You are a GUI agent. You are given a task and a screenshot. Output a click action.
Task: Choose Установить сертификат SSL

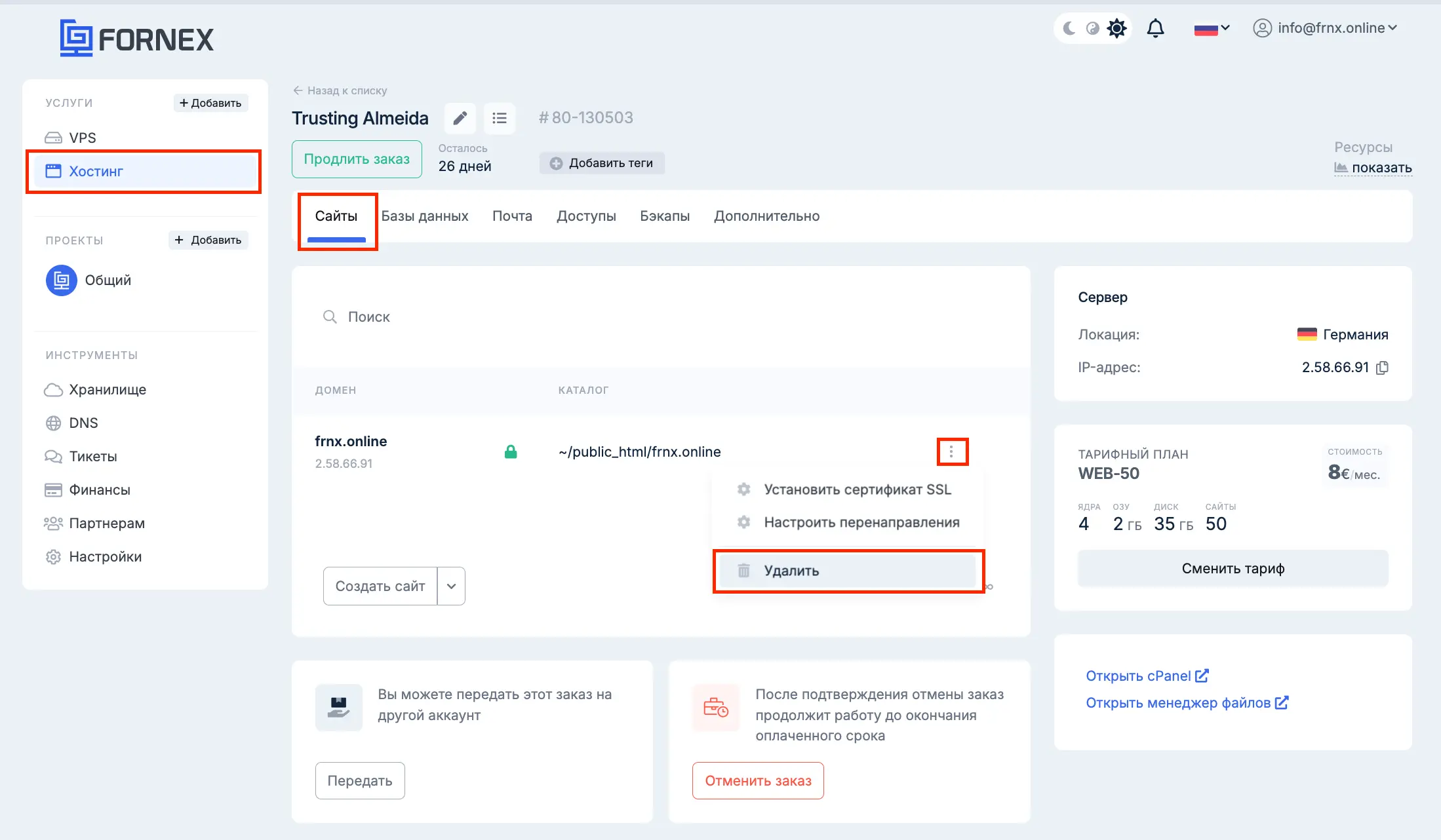[848, 490]
